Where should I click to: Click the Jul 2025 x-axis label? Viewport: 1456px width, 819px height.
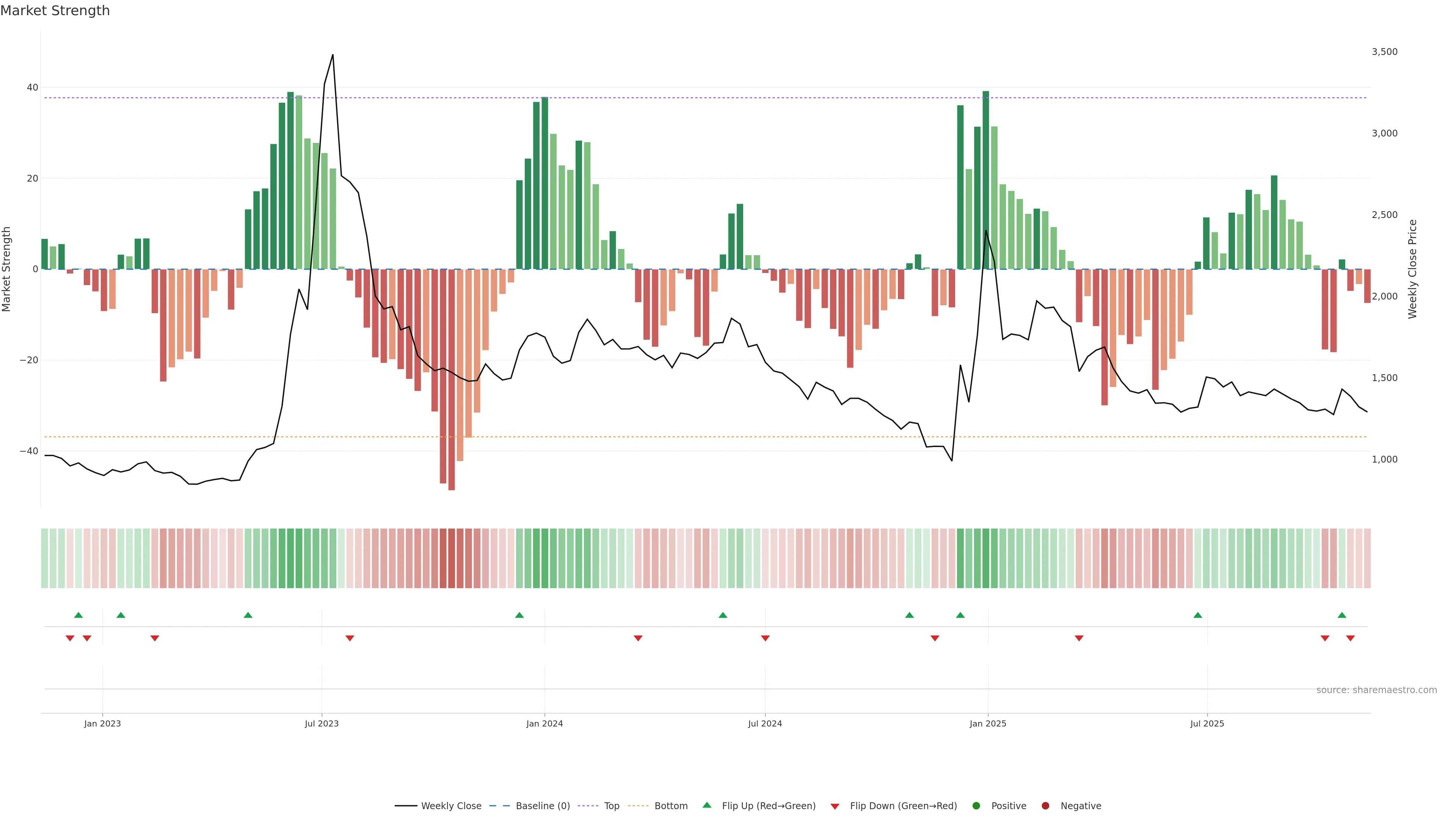pyautogui.click(x=1207, y=723)
